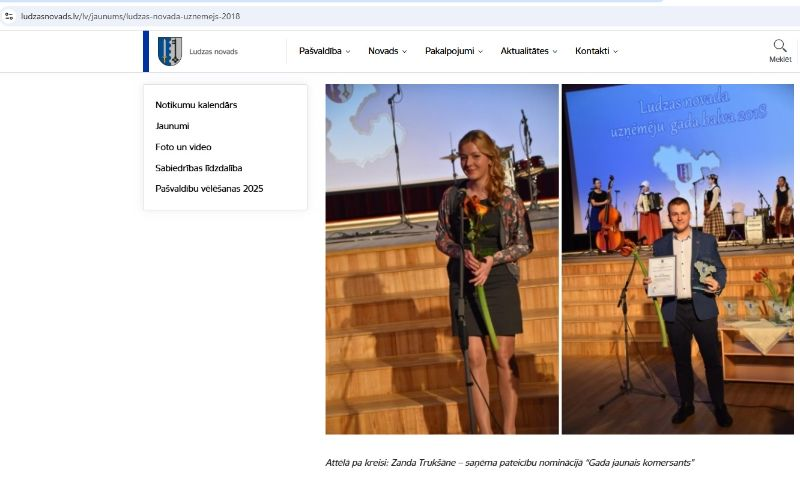The image size is (800, 485).
Task: Expand the chevron next to Pašvaldība
Action: click(x=348, y=52)
